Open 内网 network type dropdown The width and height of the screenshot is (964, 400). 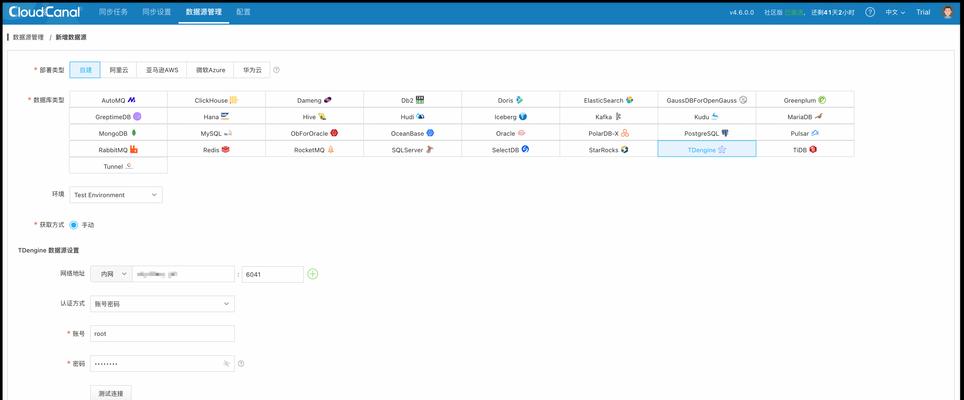(111, 274)
